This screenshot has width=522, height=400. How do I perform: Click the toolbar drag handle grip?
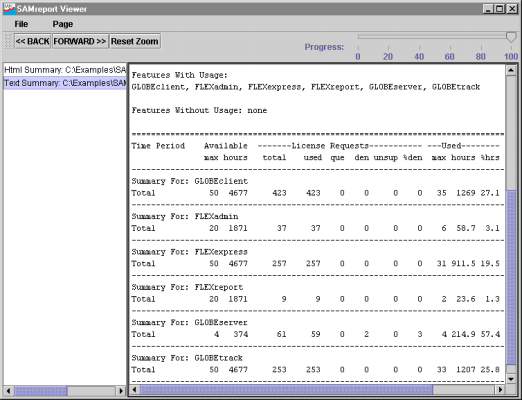[7, 41]
